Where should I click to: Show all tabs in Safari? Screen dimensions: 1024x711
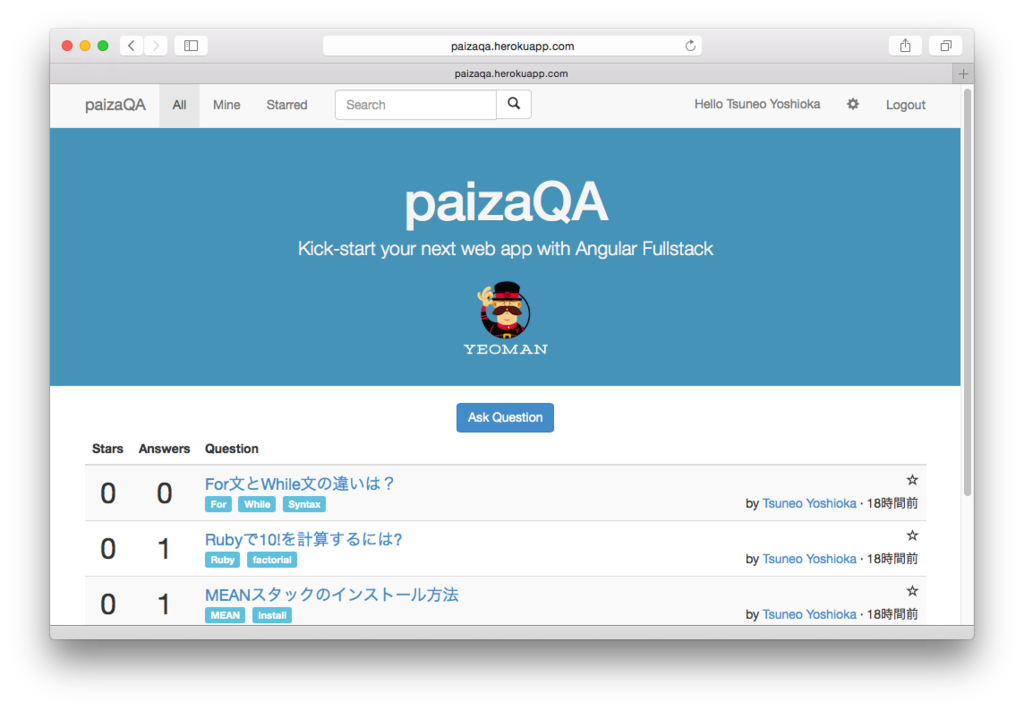pyautogui.click(x=946, y=46)
